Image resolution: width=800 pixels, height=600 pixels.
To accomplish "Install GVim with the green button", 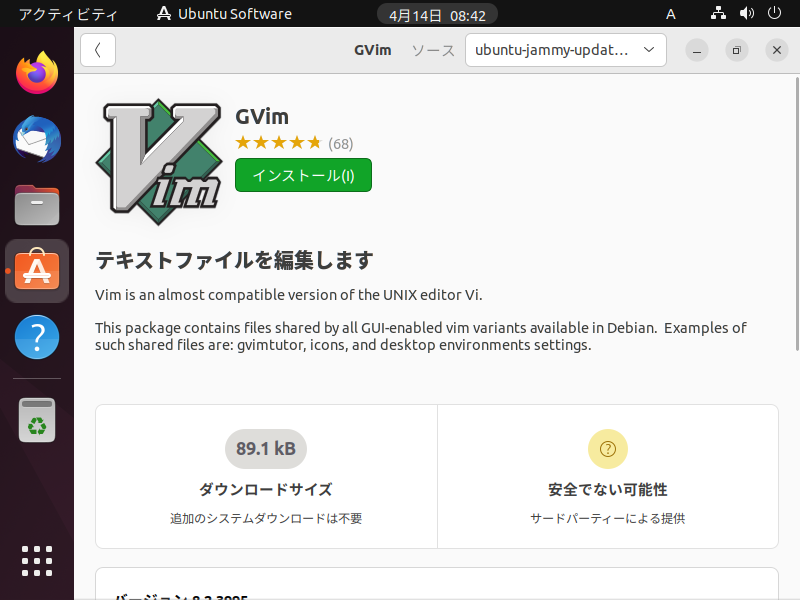I will click(x=304, y=175).
